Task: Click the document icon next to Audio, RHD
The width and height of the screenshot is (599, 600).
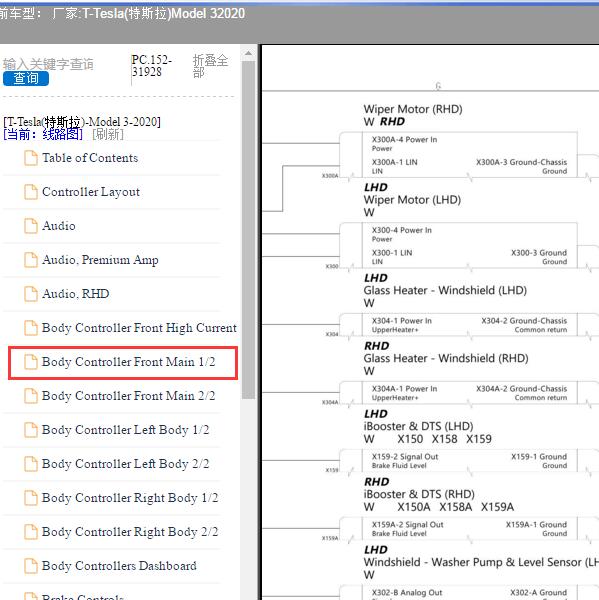Action: pos(31,294)
